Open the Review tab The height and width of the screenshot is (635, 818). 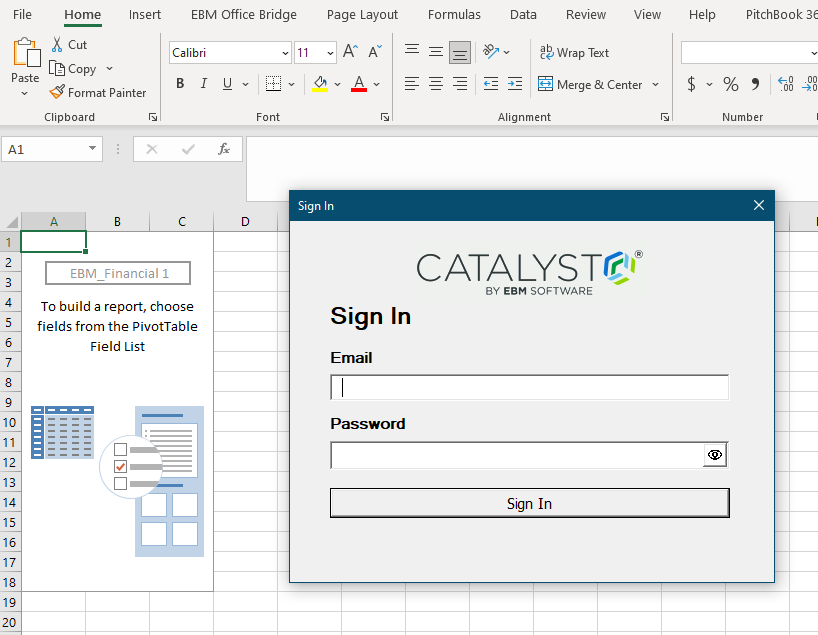586,15
